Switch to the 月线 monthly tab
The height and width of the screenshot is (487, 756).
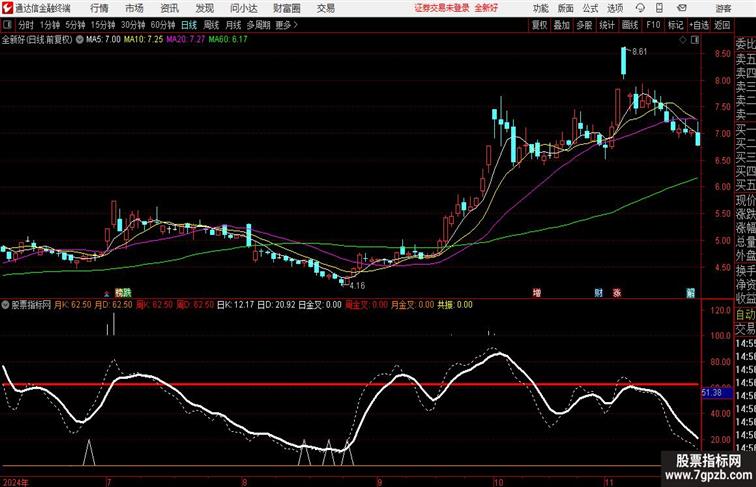point(233,25)
